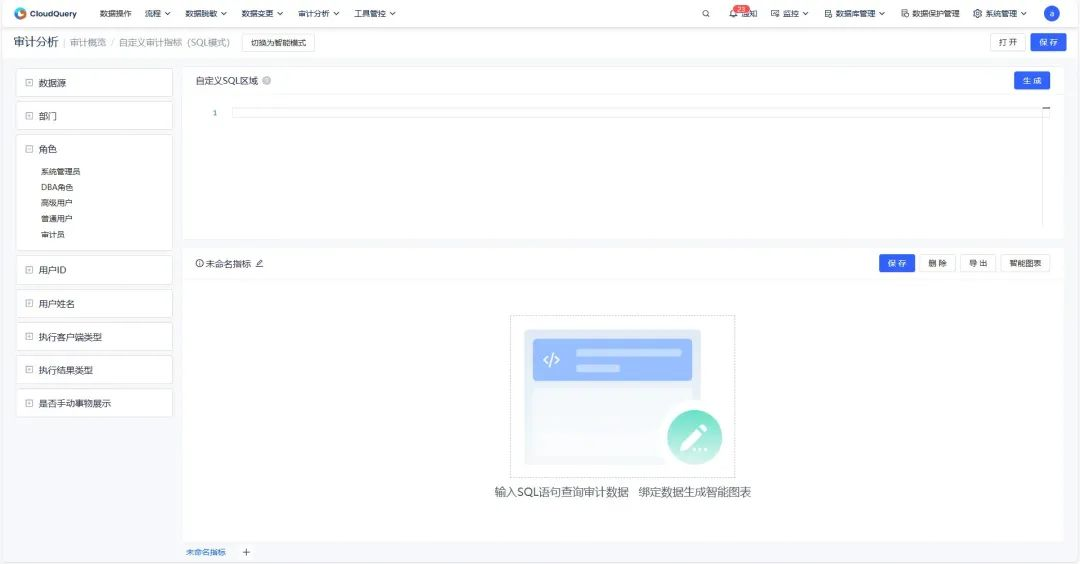Click the data protection management icon
The image size is (1080, 564).
(x=904, y=14)
